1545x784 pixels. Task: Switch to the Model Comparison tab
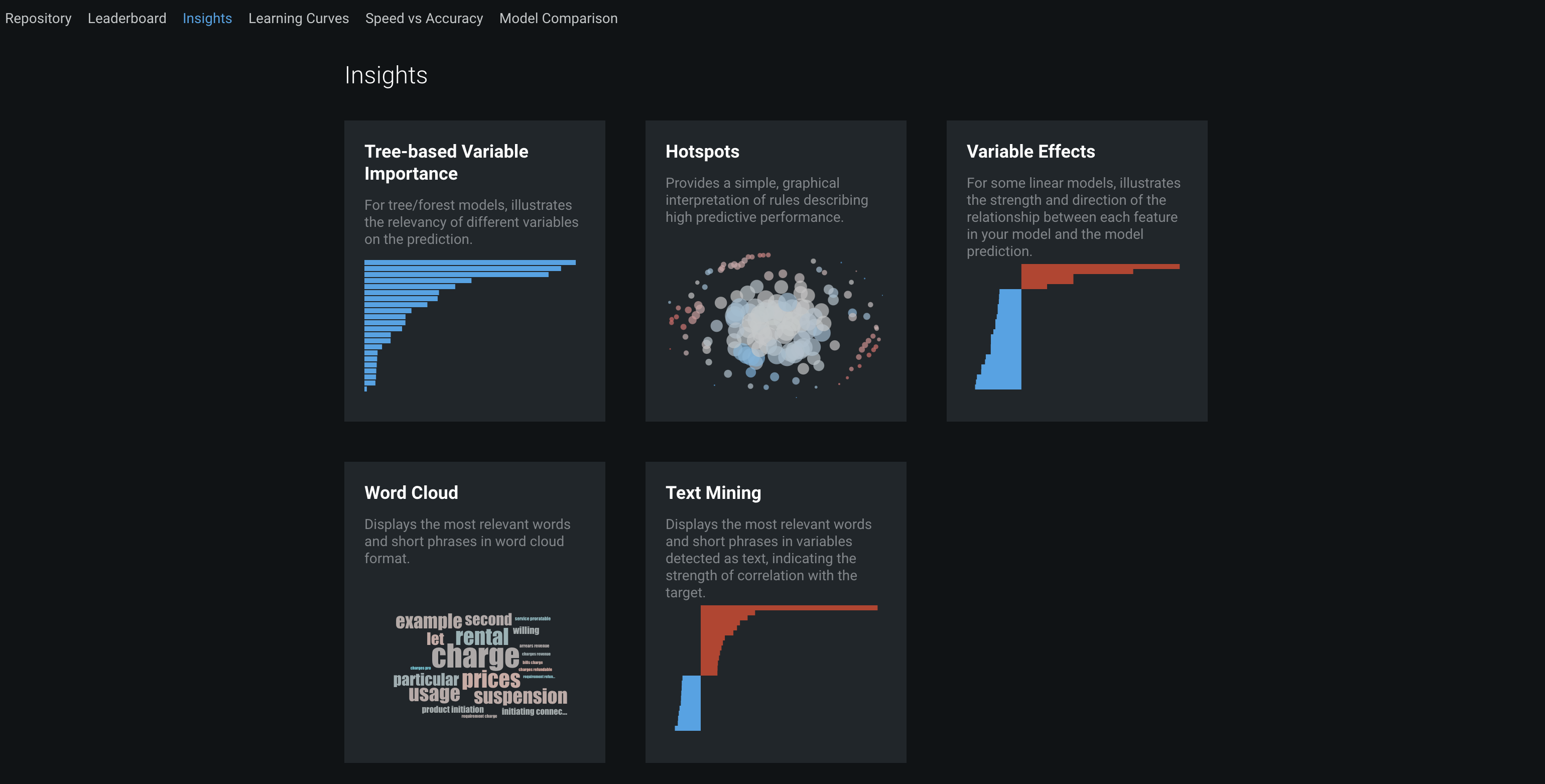tap(558, 19)
